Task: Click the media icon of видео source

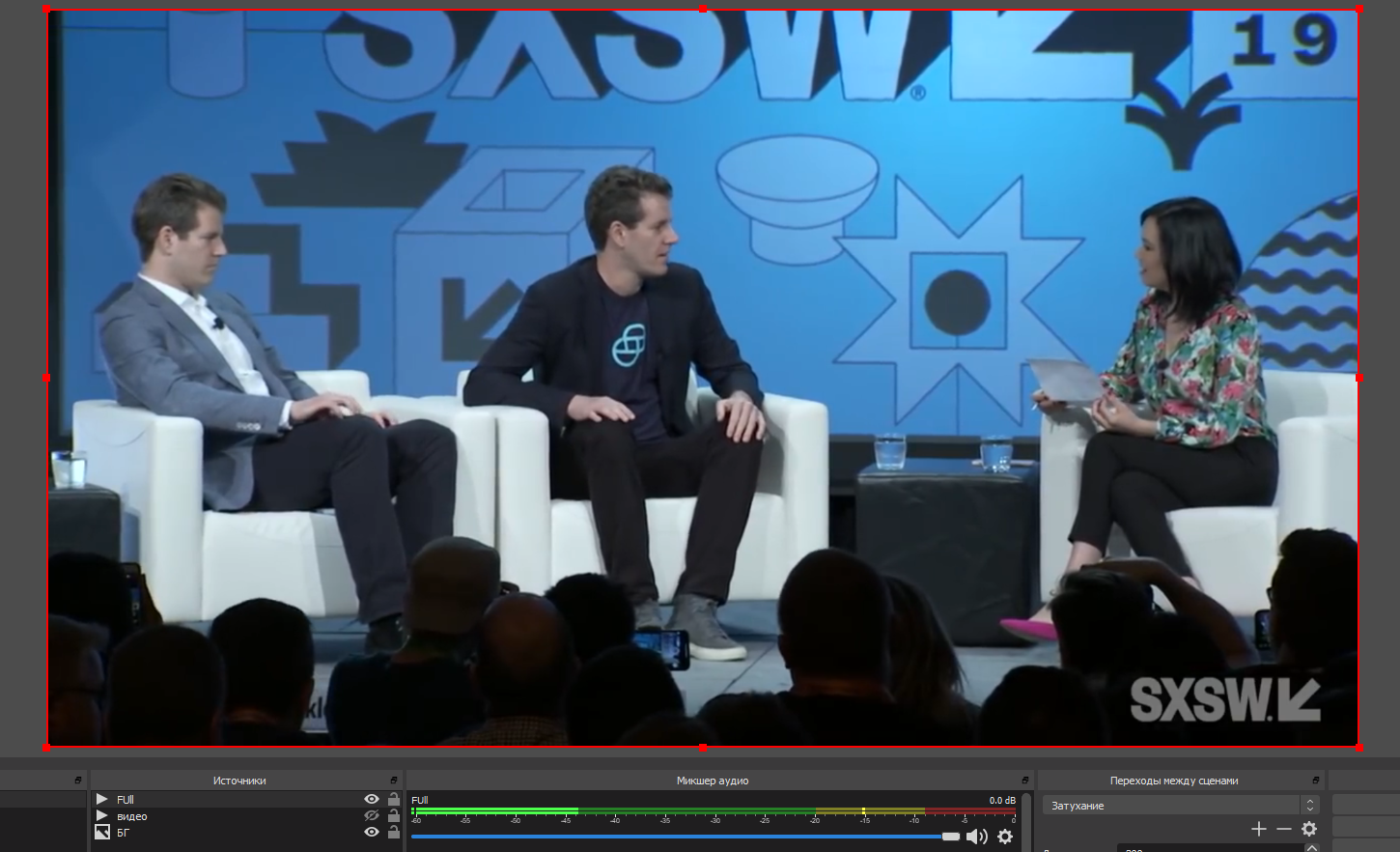Action: tap(101, 815)
